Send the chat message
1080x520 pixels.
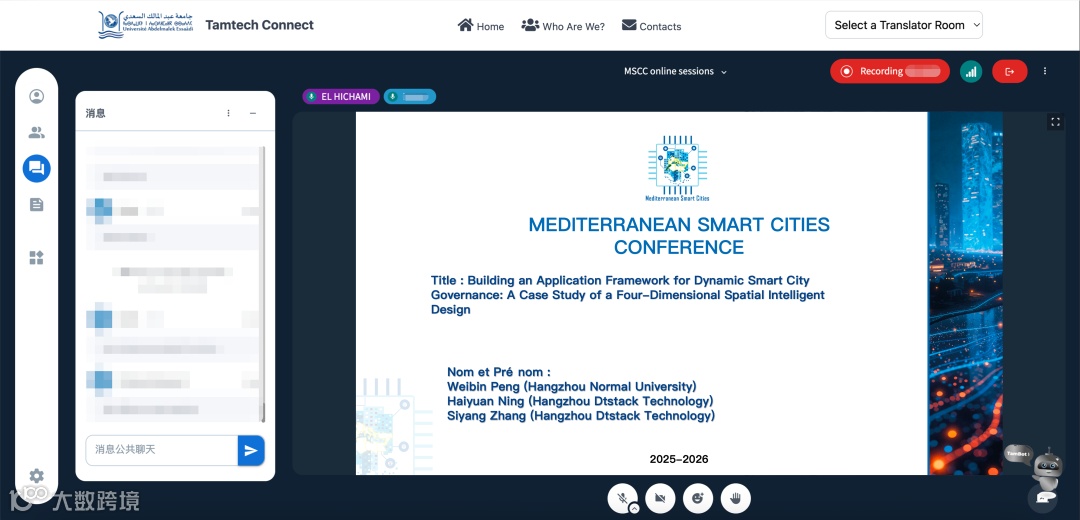(251, 450)
